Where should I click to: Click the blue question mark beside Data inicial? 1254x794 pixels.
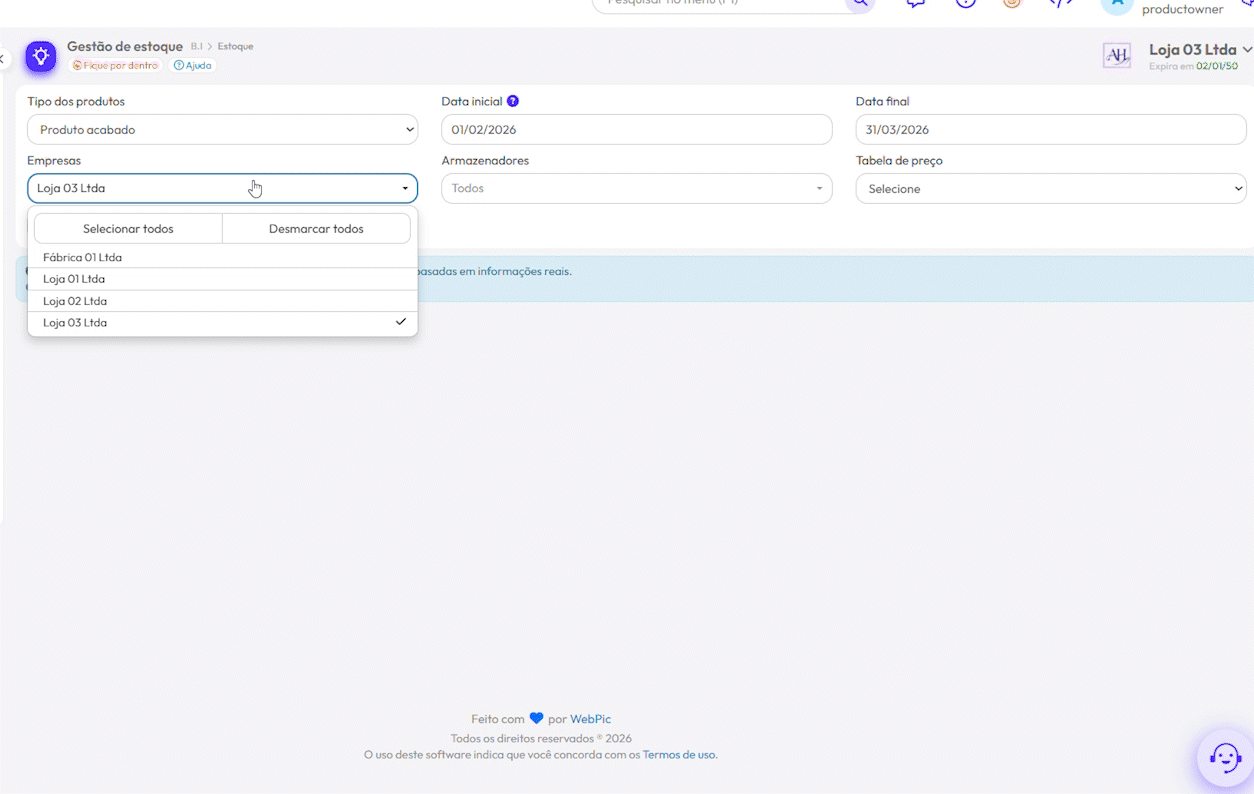pos(513,101)
